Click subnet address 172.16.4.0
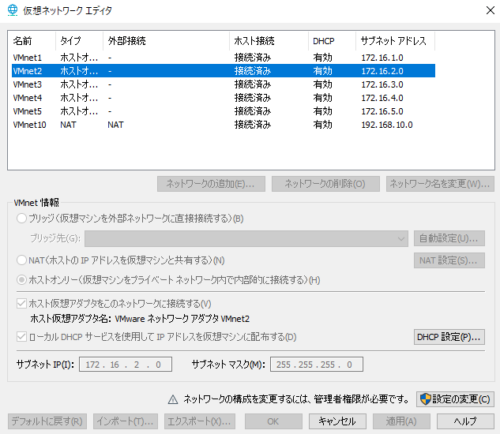 [x=382, y=98]
